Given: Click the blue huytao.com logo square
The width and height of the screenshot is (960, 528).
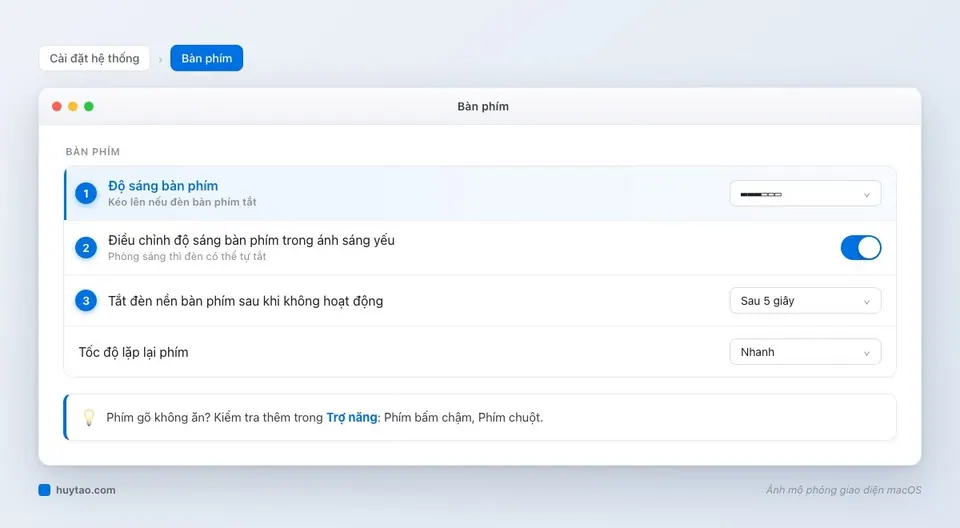Looking at the screenshot, I should (x=44, y=490).
